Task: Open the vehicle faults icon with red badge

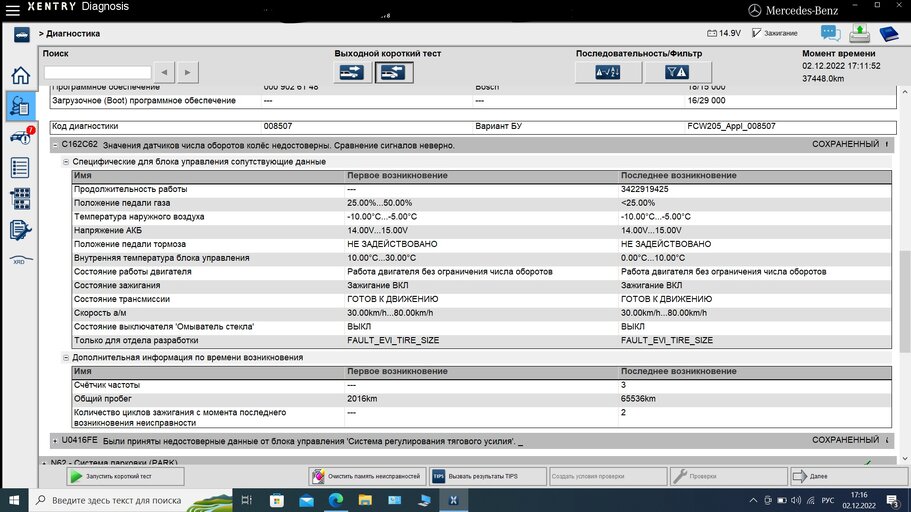Action: tap(22, 137)
